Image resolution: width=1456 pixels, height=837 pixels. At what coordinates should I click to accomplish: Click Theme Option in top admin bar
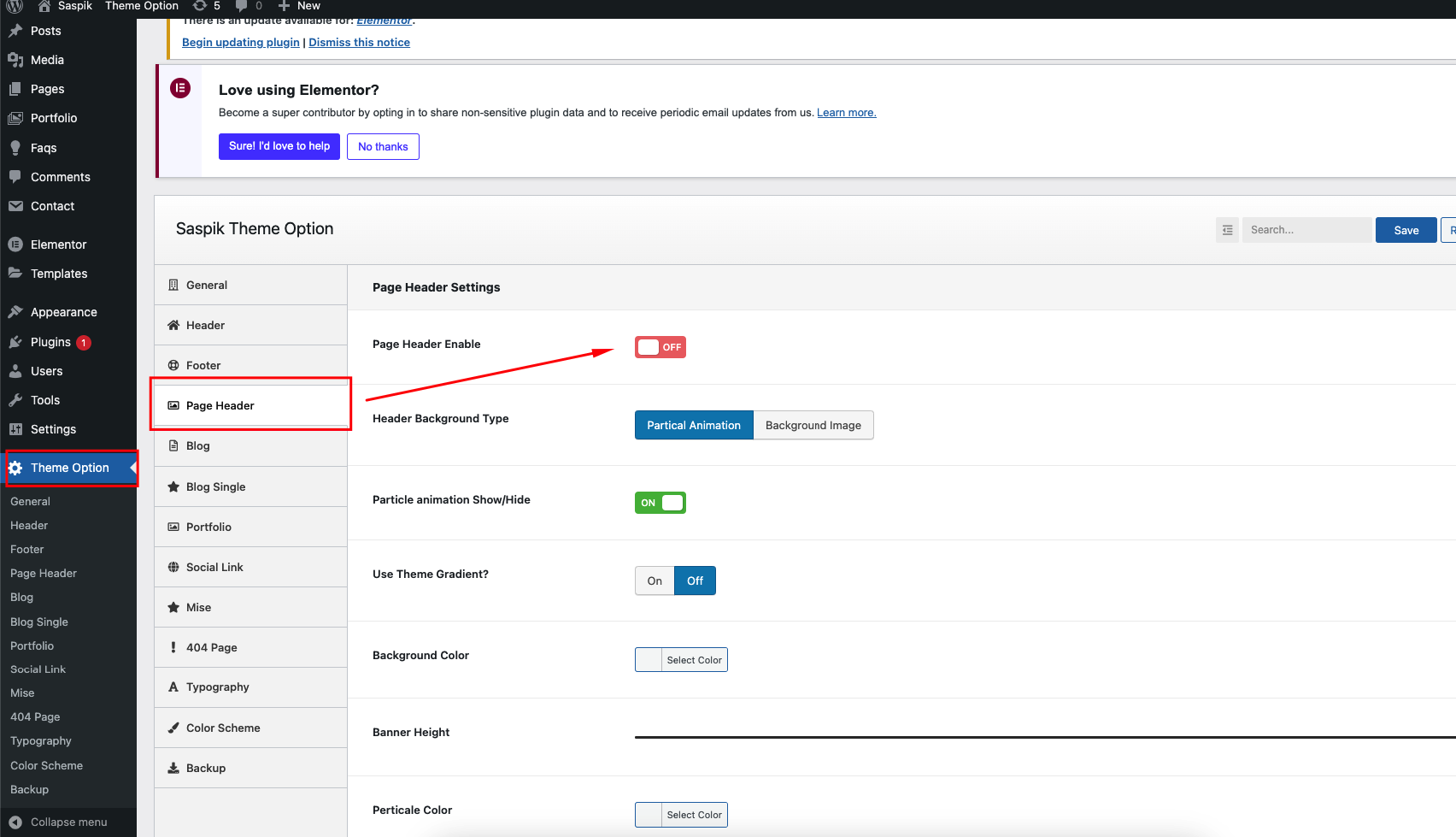pos(142,6)
